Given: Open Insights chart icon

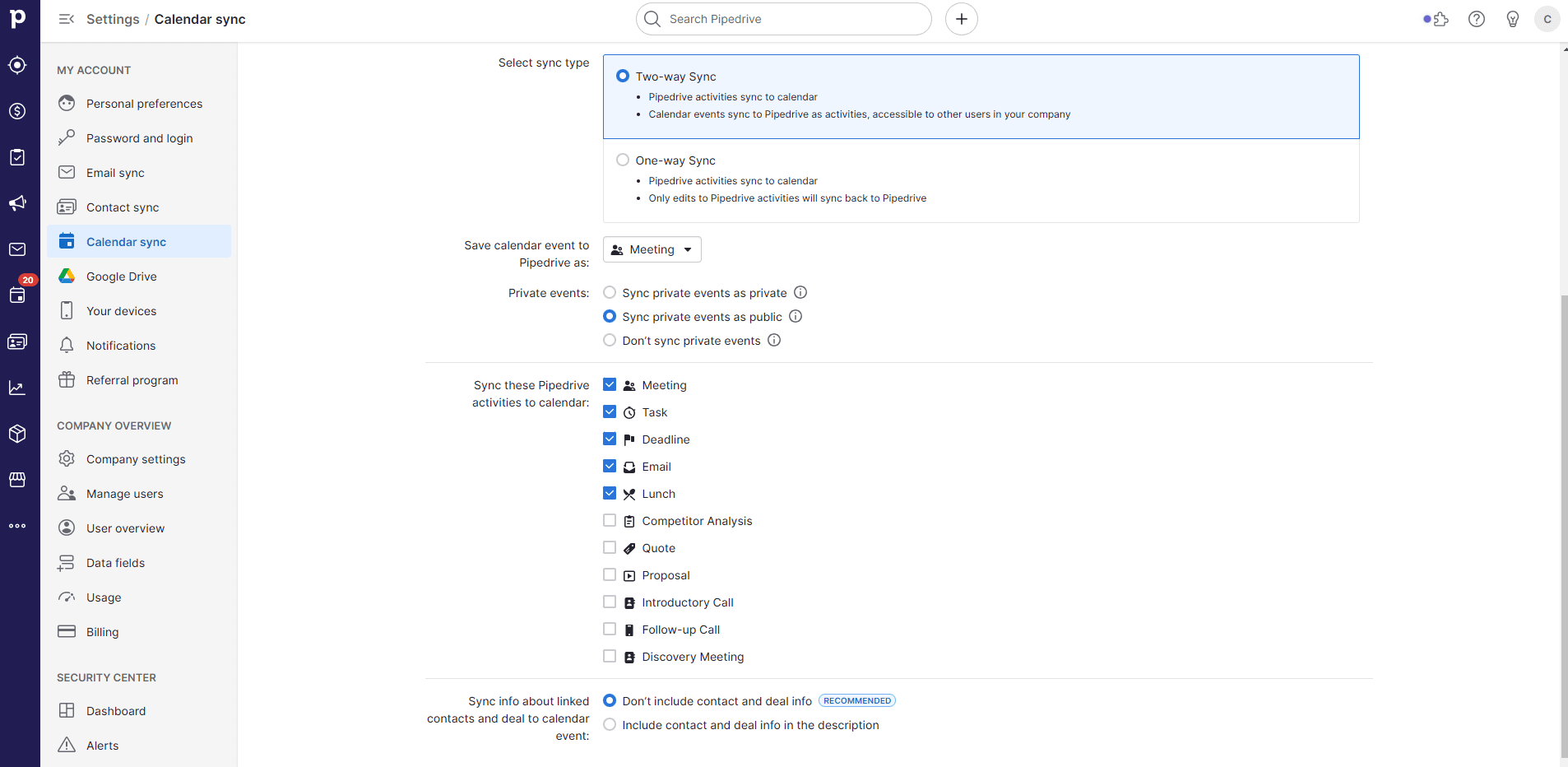Looking at the screenshot, I should 17,388.
